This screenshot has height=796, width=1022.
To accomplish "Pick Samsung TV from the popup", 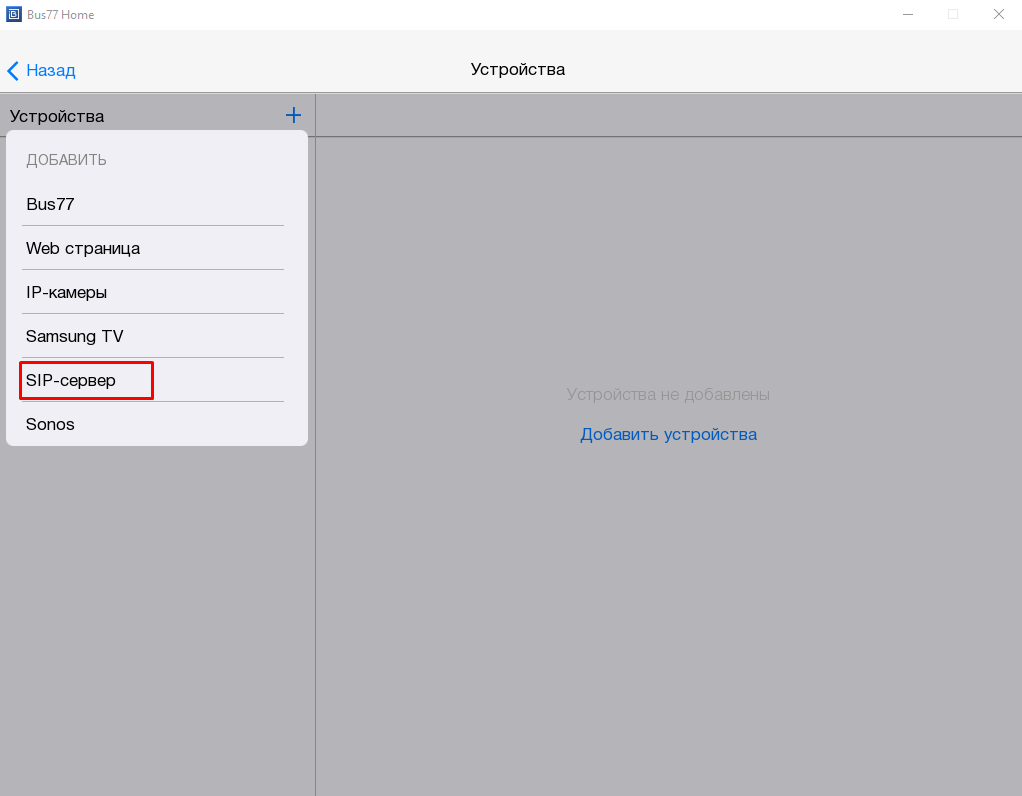I will tap(75, 336).
